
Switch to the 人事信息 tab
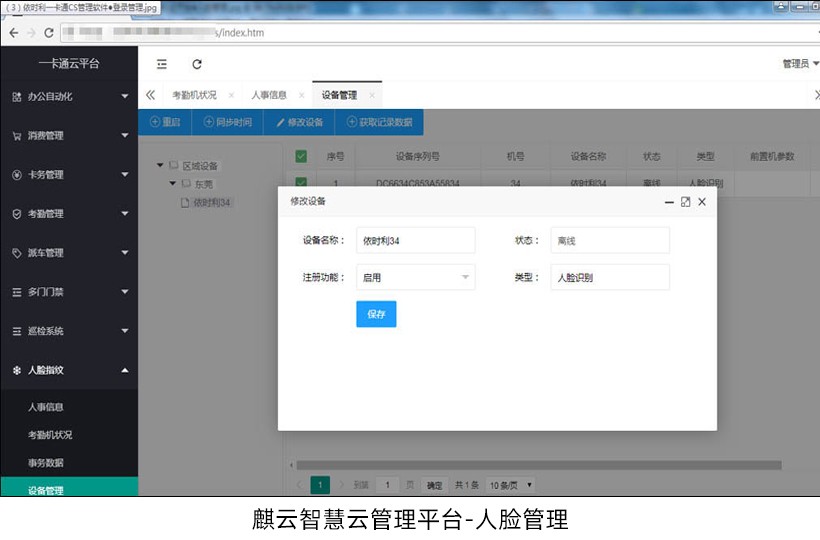[x=268, y=95]
